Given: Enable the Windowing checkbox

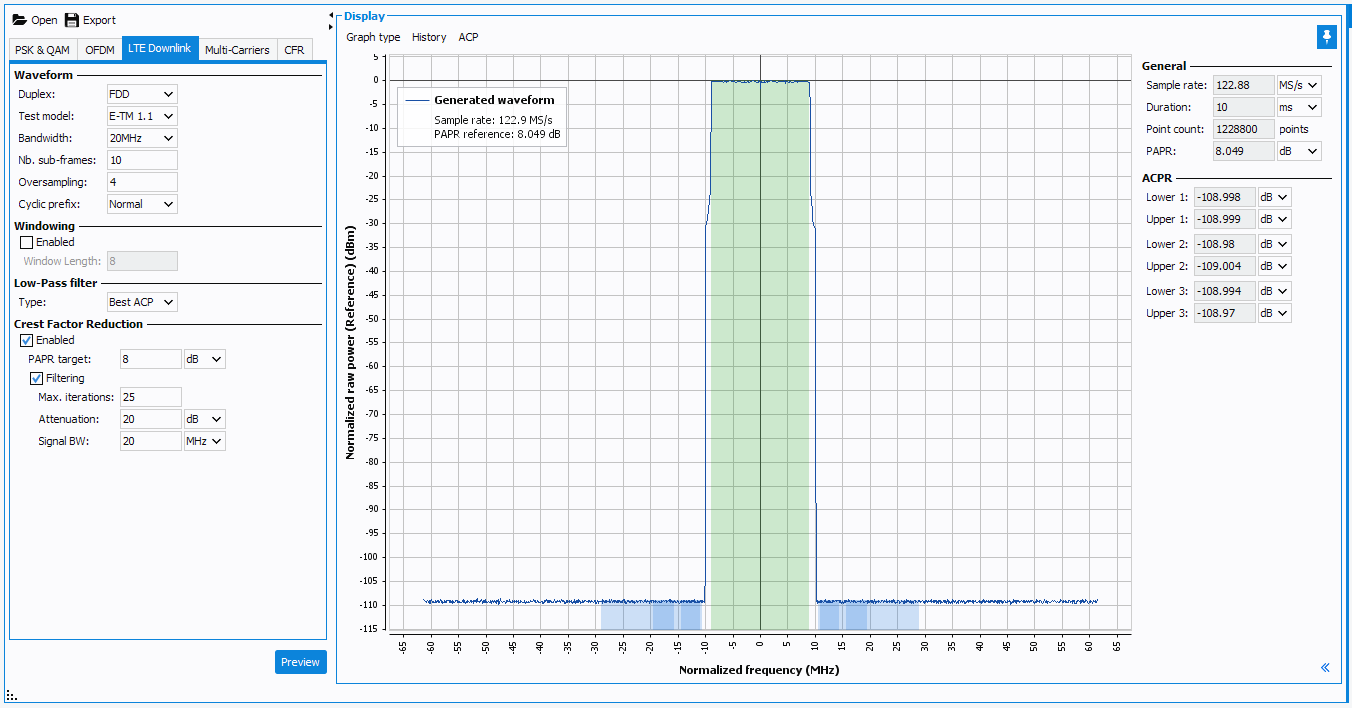Looking at the screenshot, I should click(27, 242).
